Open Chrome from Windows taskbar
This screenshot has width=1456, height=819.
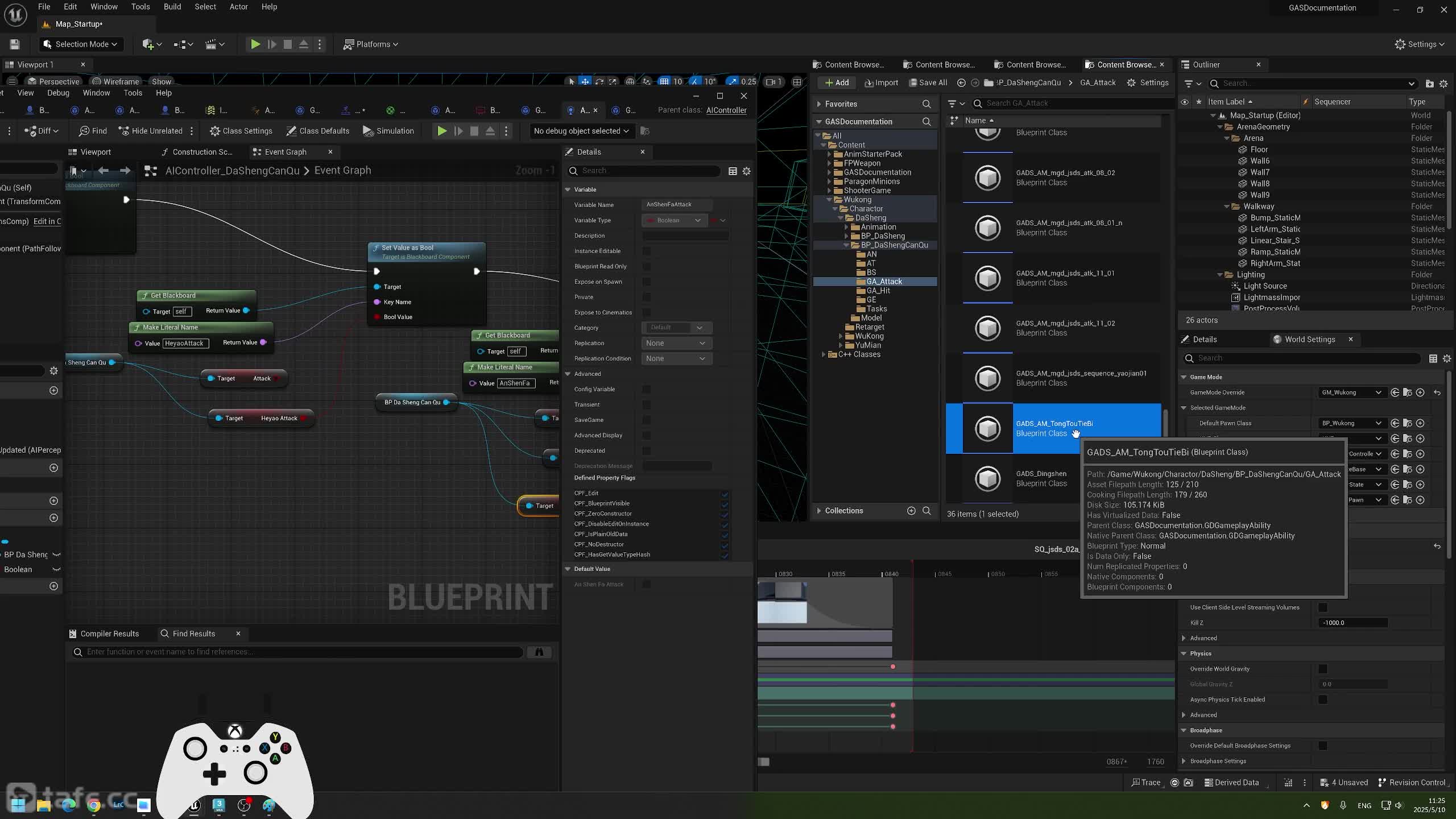click(94, 805)
